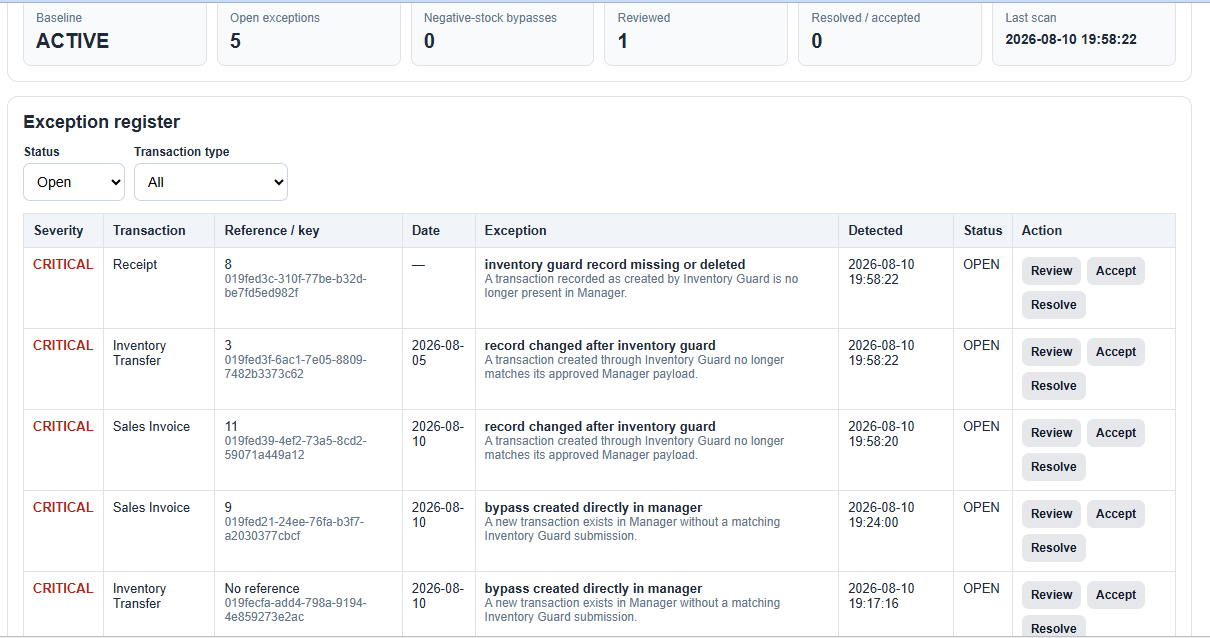Accept the Receipt exception reference 8

[x=1116, y=271]
